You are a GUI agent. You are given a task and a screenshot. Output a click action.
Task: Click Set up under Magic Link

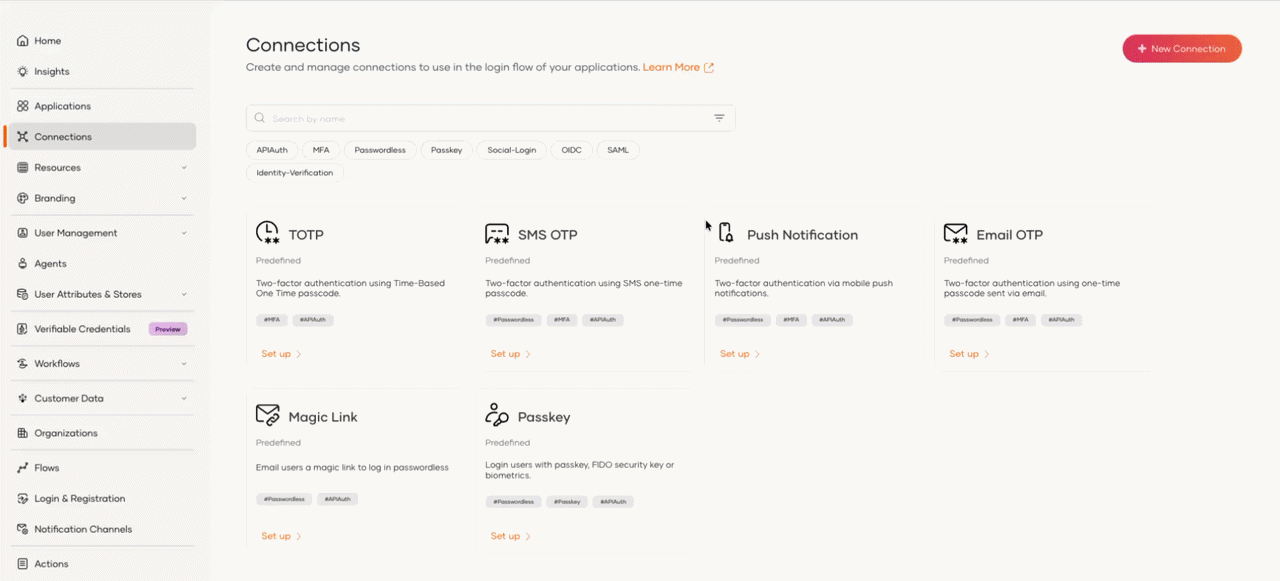[281, 536]
